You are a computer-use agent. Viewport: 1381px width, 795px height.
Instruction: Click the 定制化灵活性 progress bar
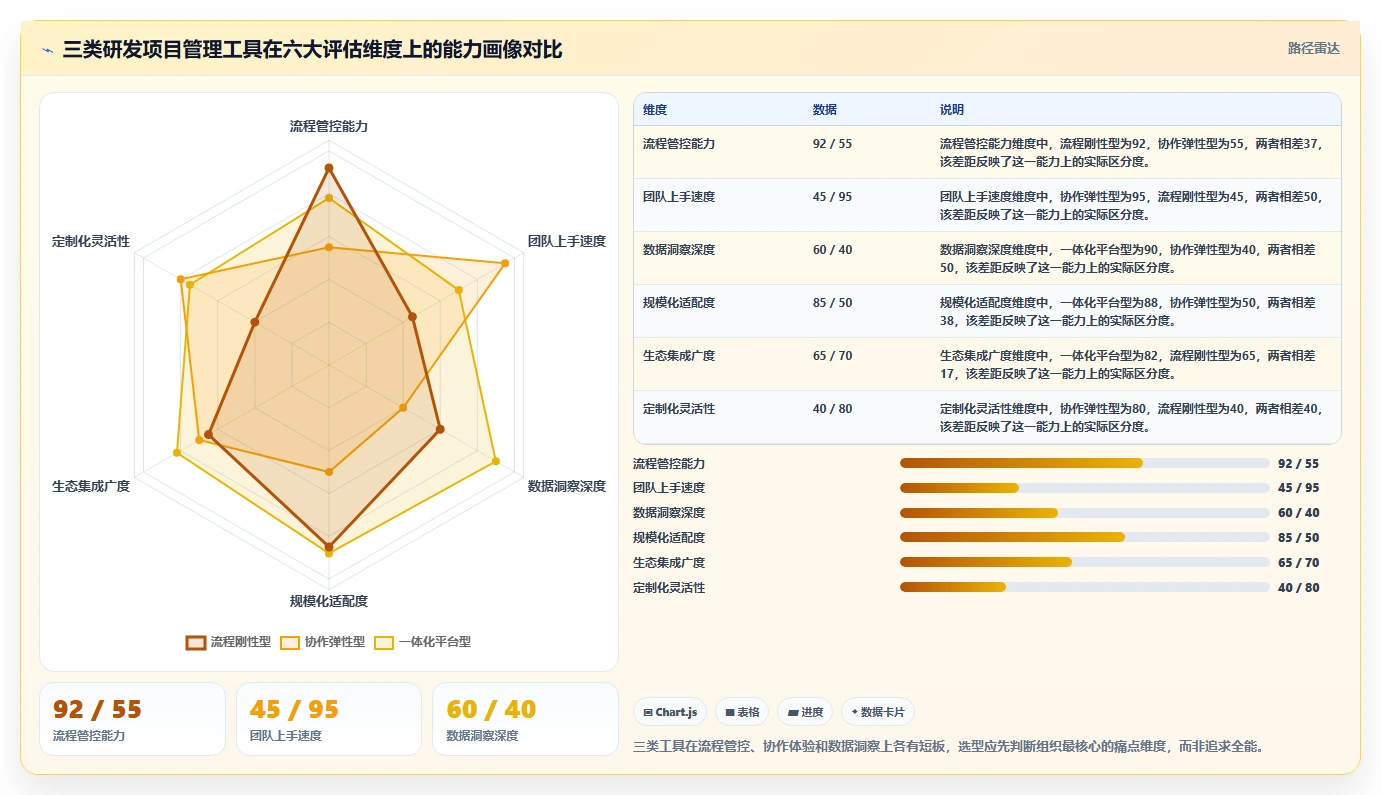coord(1084,587)
